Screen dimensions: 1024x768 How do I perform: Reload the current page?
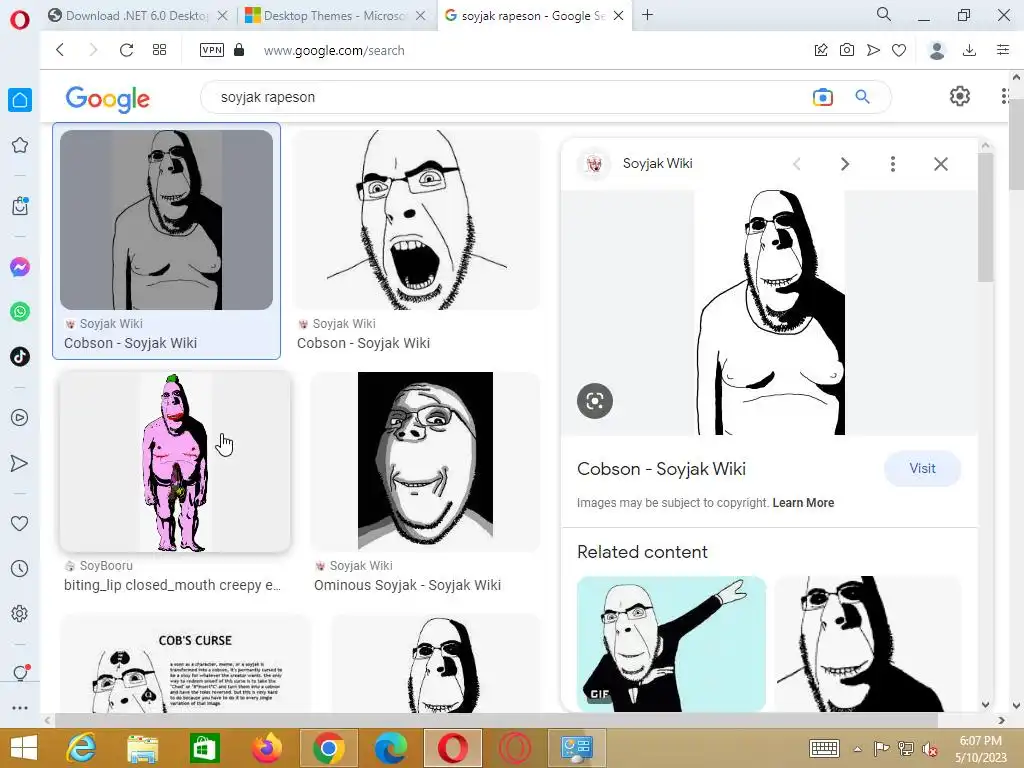pos(126,50)
